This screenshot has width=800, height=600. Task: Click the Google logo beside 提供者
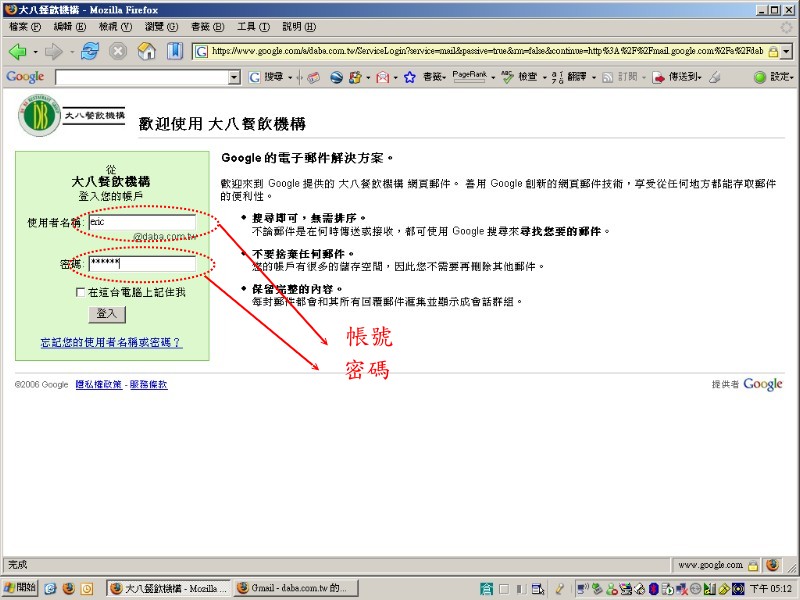763,384
